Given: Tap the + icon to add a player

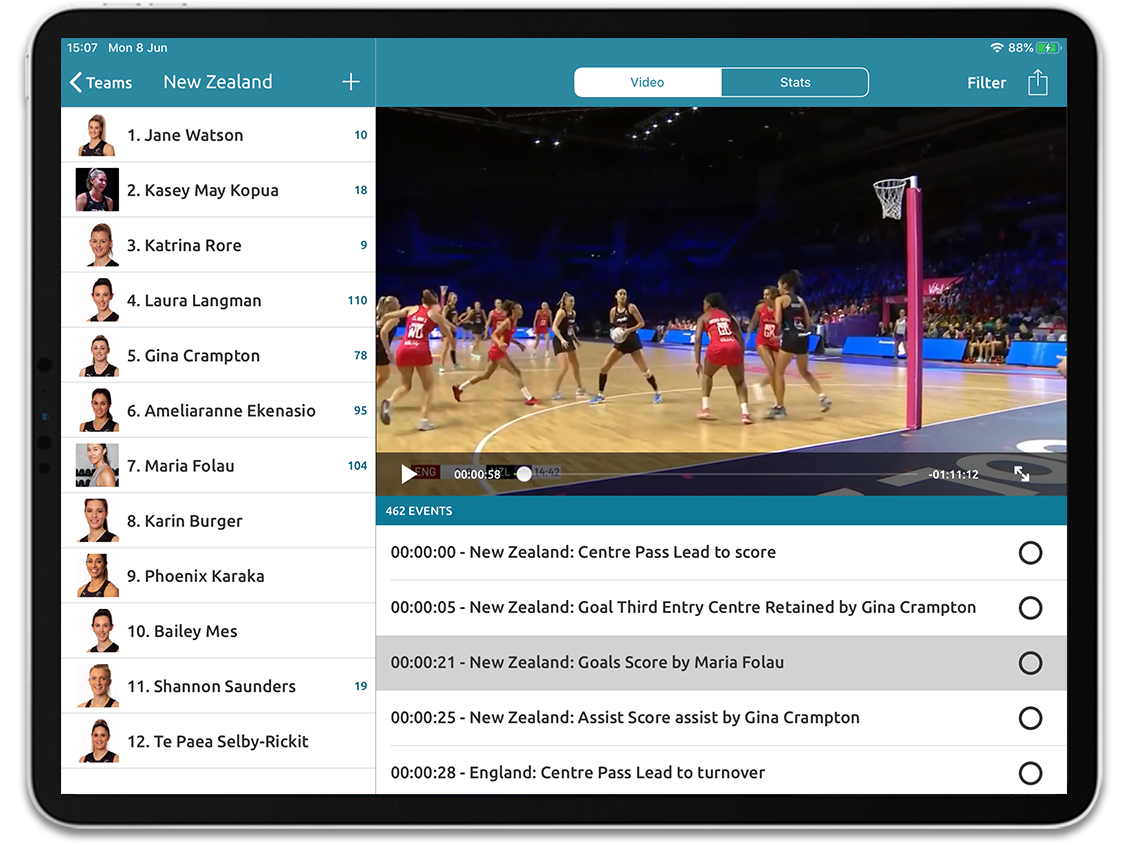Looking at the screenshot, I should 350,81.
